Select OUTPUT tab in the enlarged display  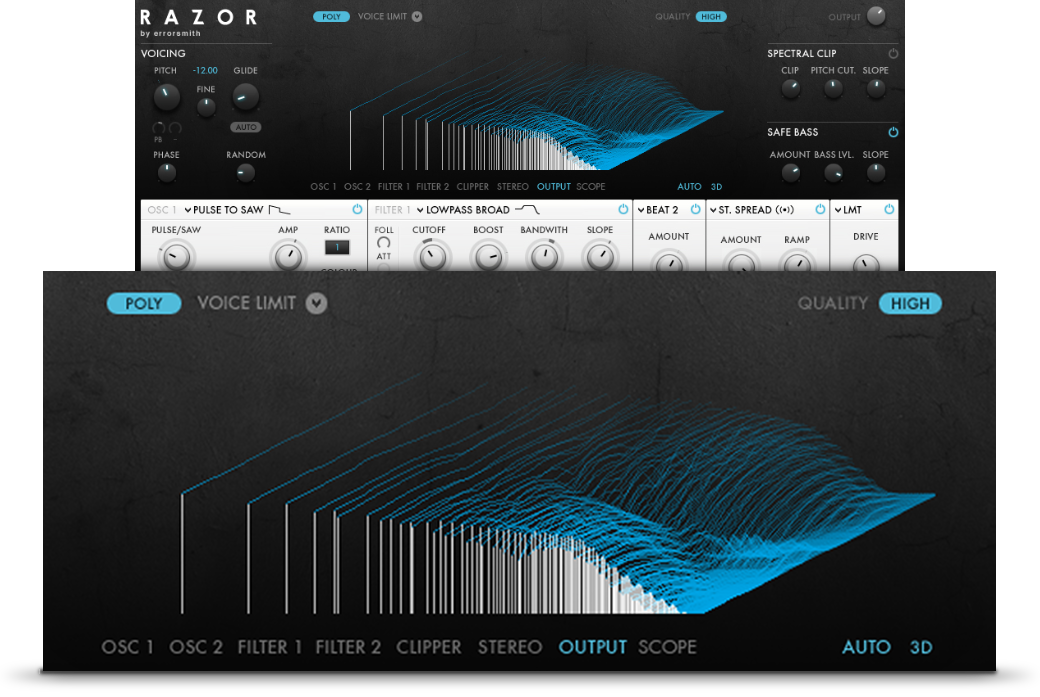pyautogui.click(x=592, y=647)
